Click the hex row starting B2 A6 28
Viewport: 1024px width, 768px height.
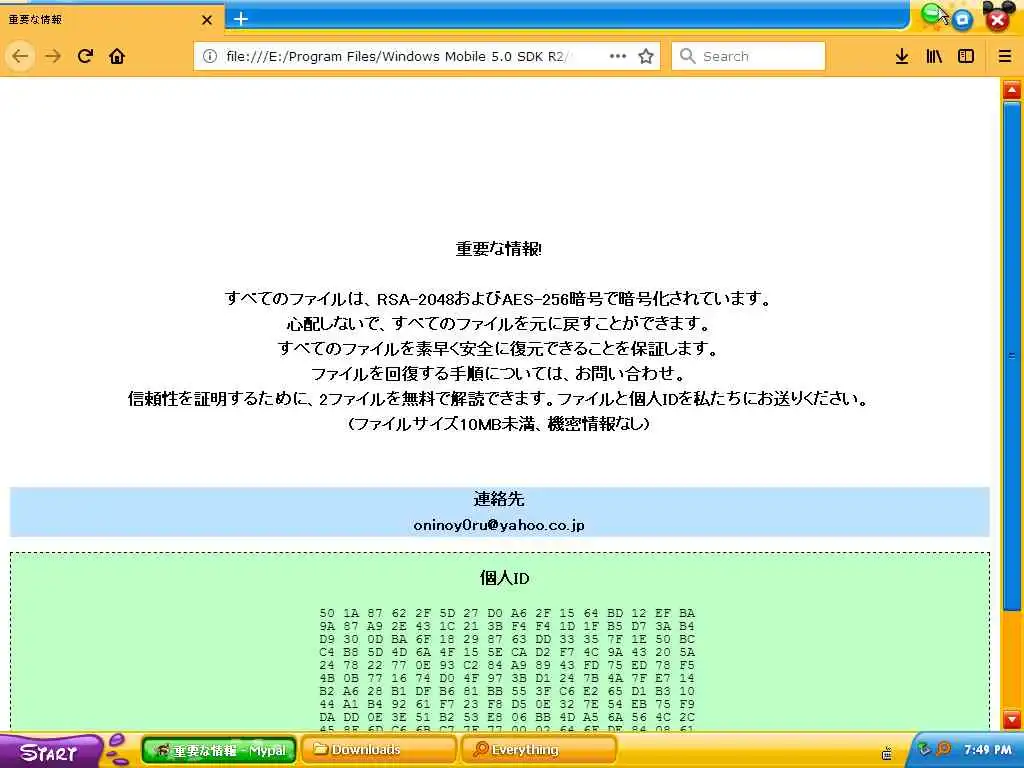[x=507, y=692]
